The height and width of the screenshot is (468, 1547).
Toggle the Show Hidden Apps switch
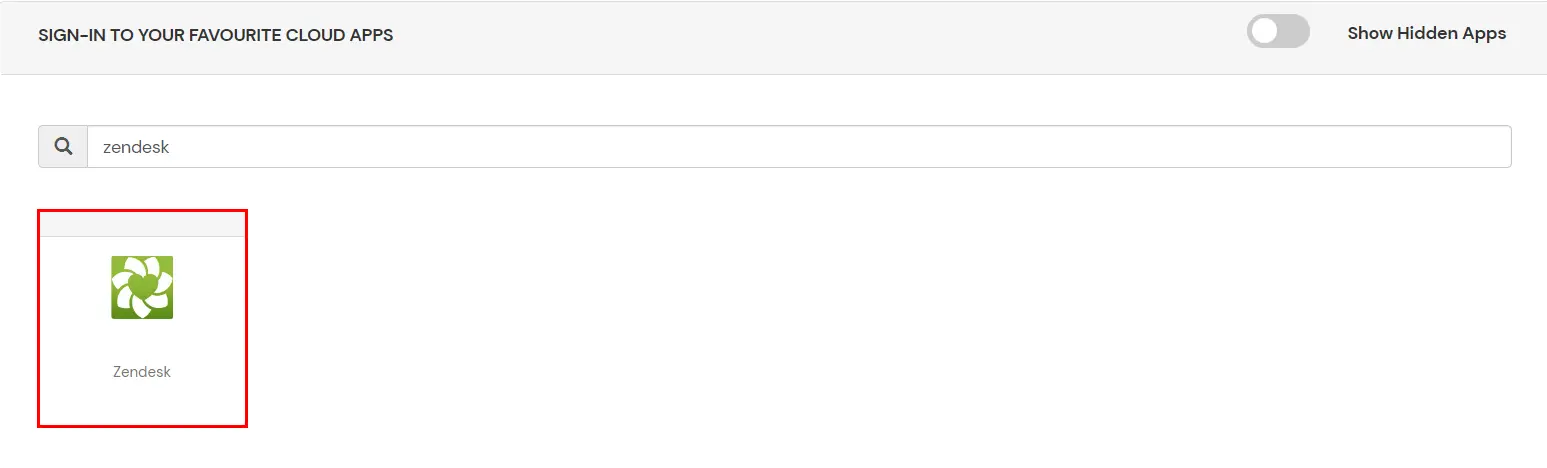click(1277, 32)
